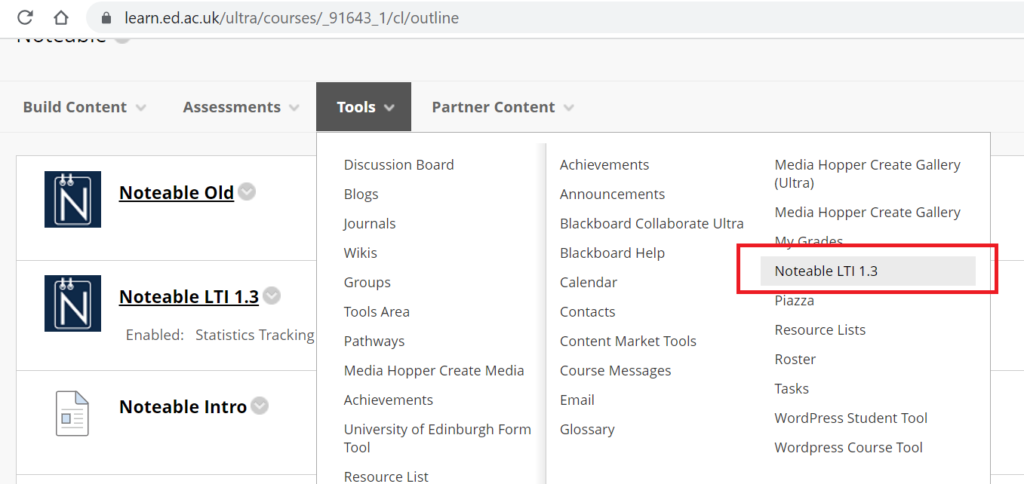
Task: Select Content Market Tools
Action: [x=628, y=341]
